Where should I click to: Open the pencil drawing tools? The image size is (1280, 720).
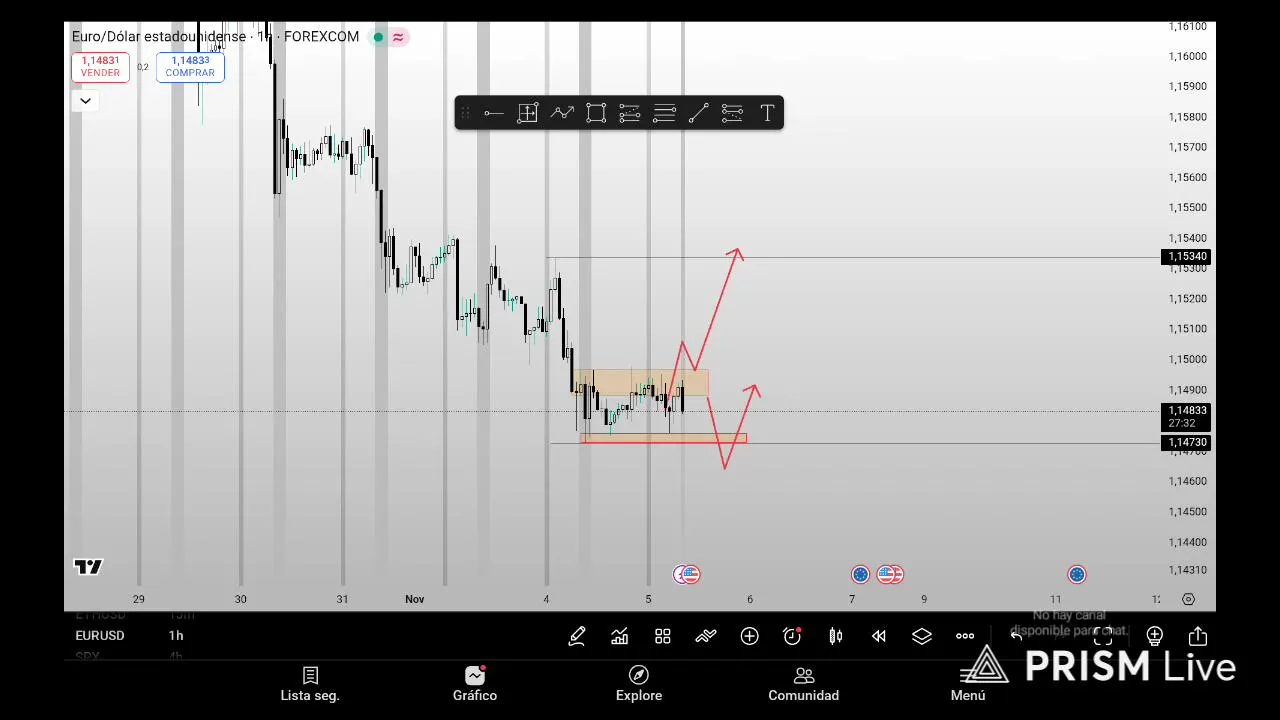(x=577, y=636)
